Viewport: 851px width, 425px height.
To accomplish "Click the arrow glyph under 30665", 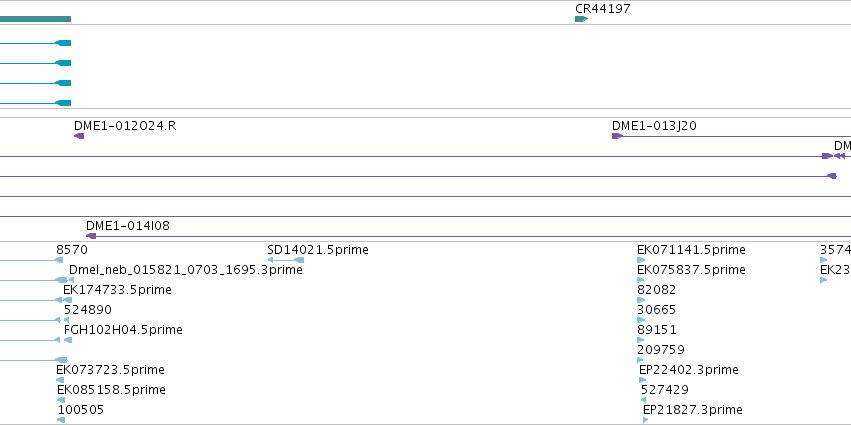I will tap(640, 320).
